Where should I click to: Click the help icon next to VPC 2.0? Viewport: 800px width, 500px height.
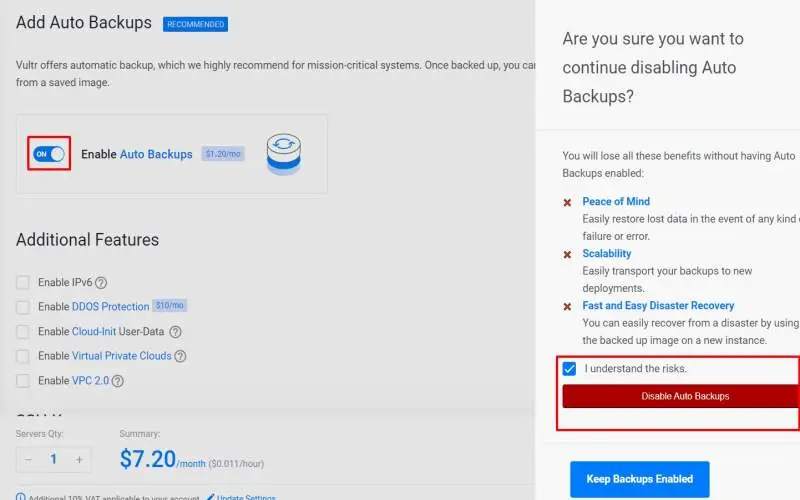click(x=118, y=381)
